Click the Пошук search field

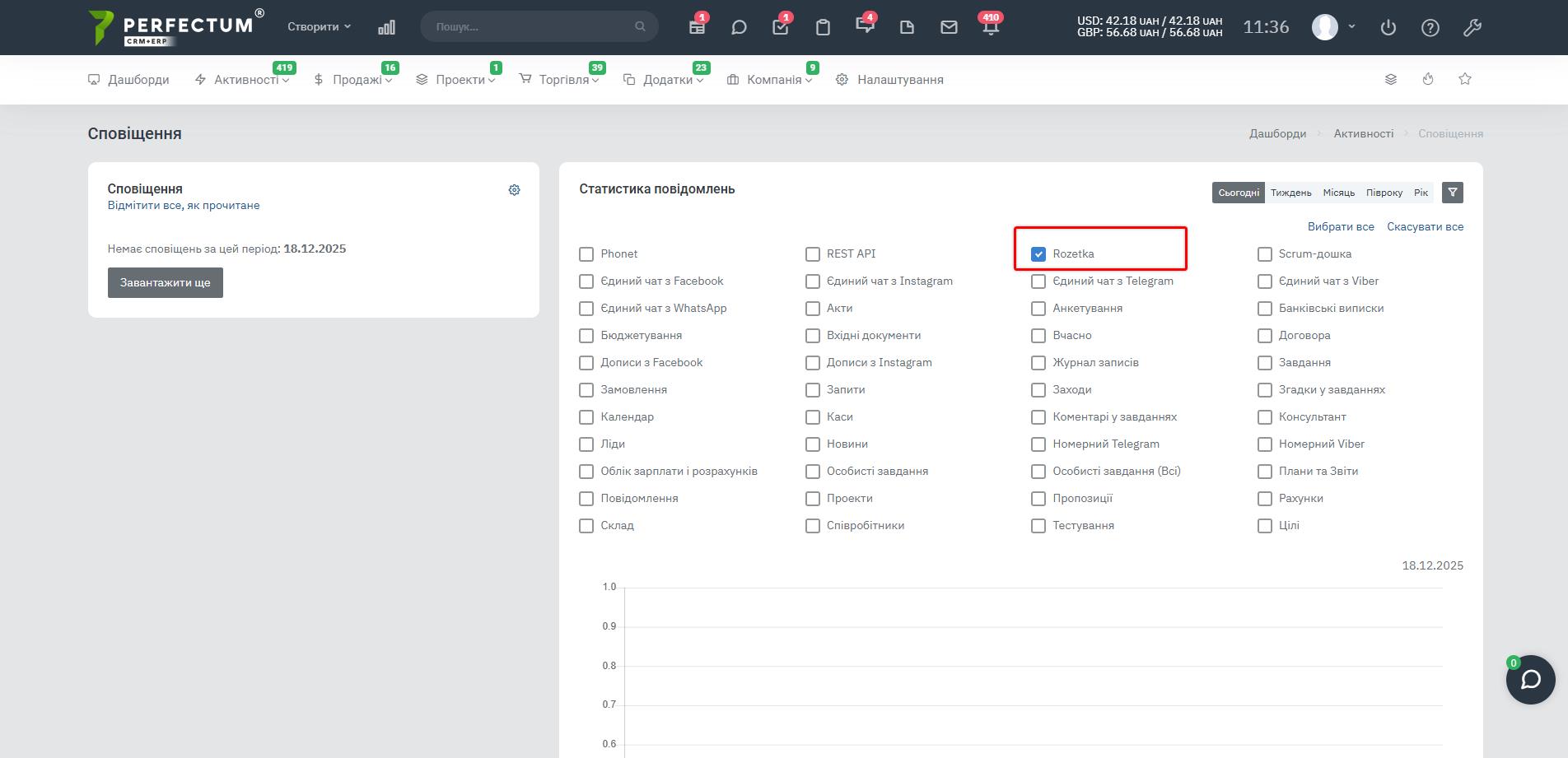pos(531,26)
